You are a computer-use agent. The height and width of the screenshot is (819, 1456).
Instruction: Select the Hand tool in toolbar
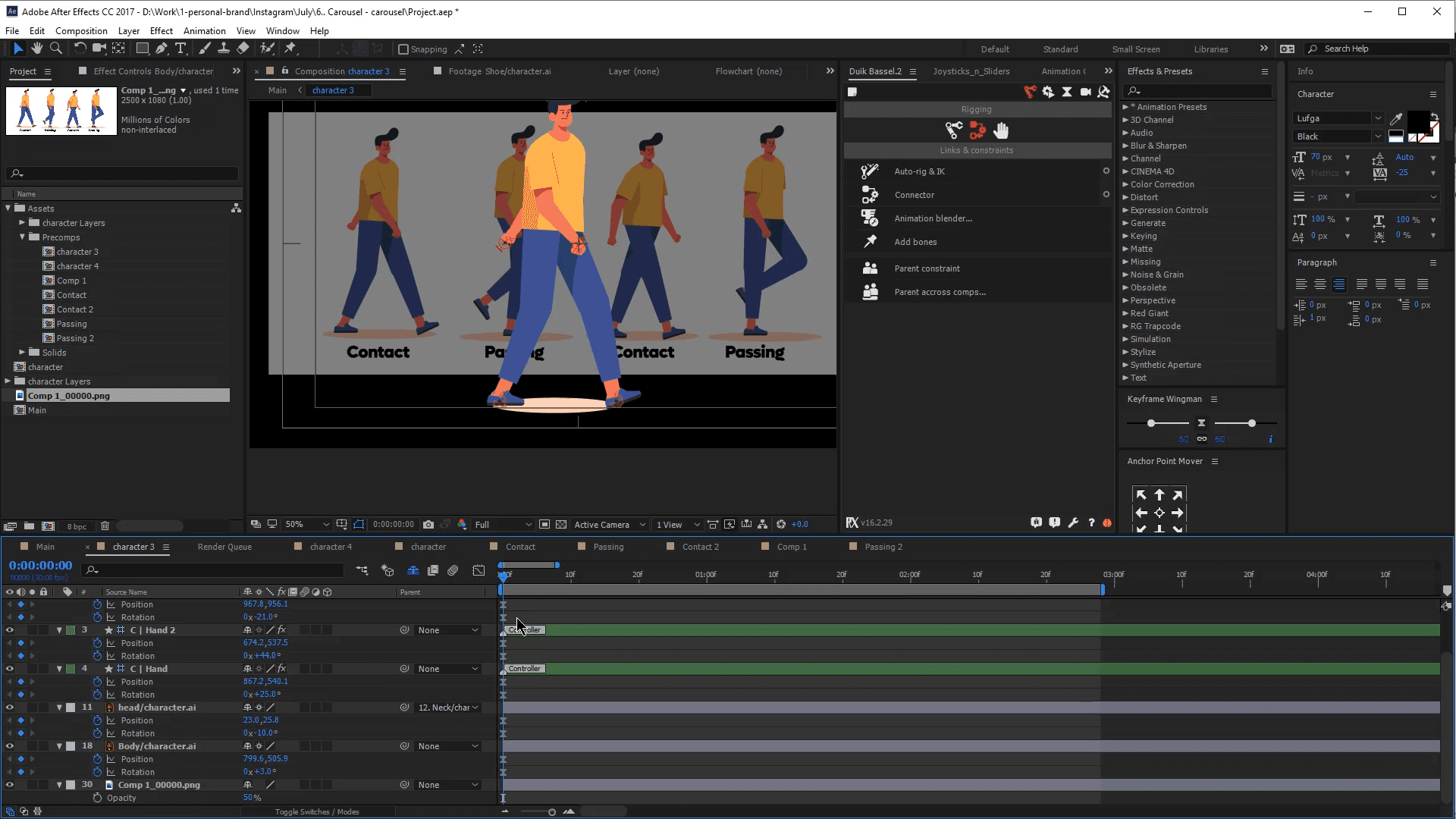click(x=36, y=49)
